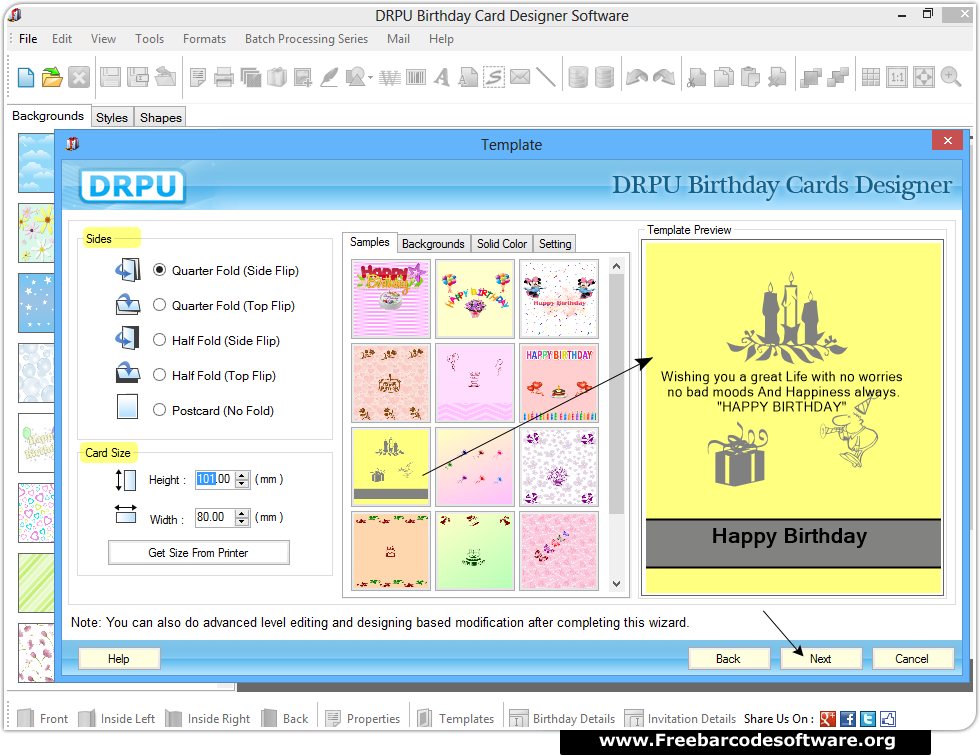Click the New document toolbar icon
The height and width of the screenshot is (755, 980).
26,78
